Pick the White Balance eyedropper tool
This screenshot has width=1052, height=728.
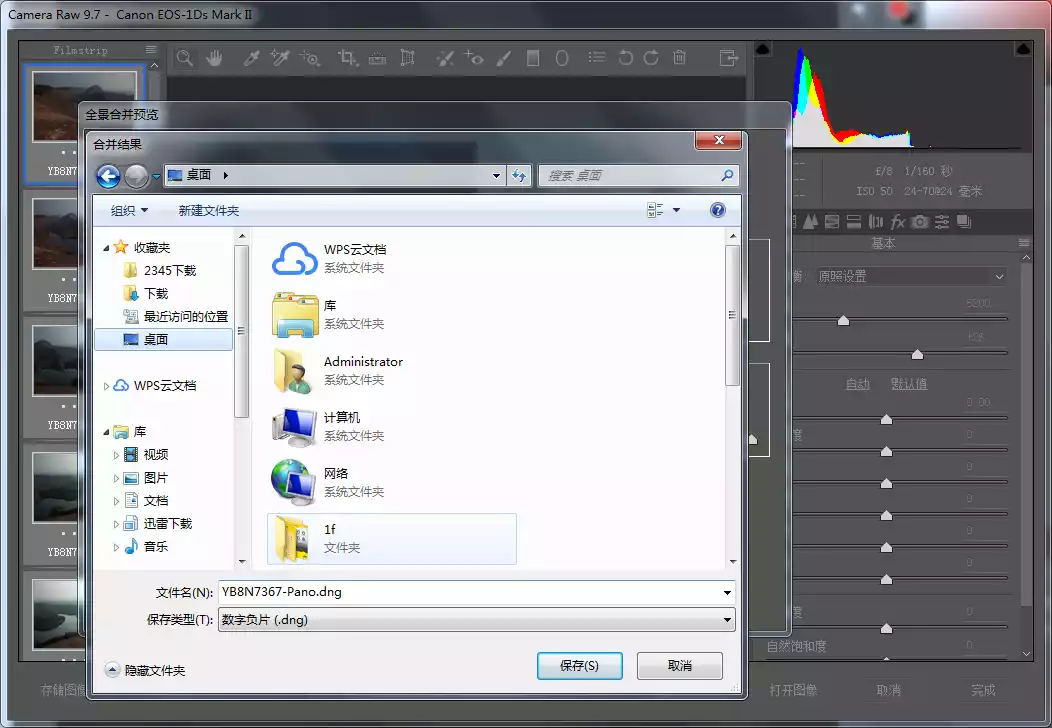(251, 59)
